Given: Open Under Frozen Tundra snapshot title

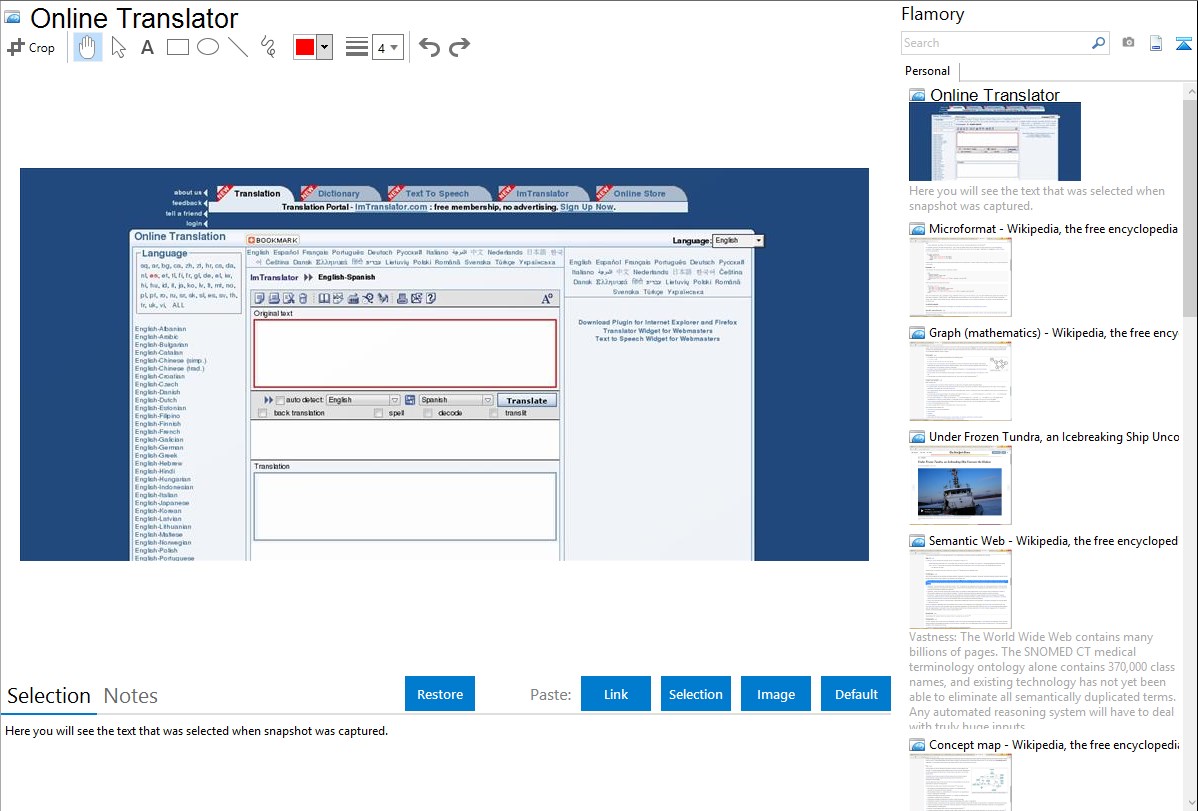Looking at the screenshot, I should (x=1054, y=436).
